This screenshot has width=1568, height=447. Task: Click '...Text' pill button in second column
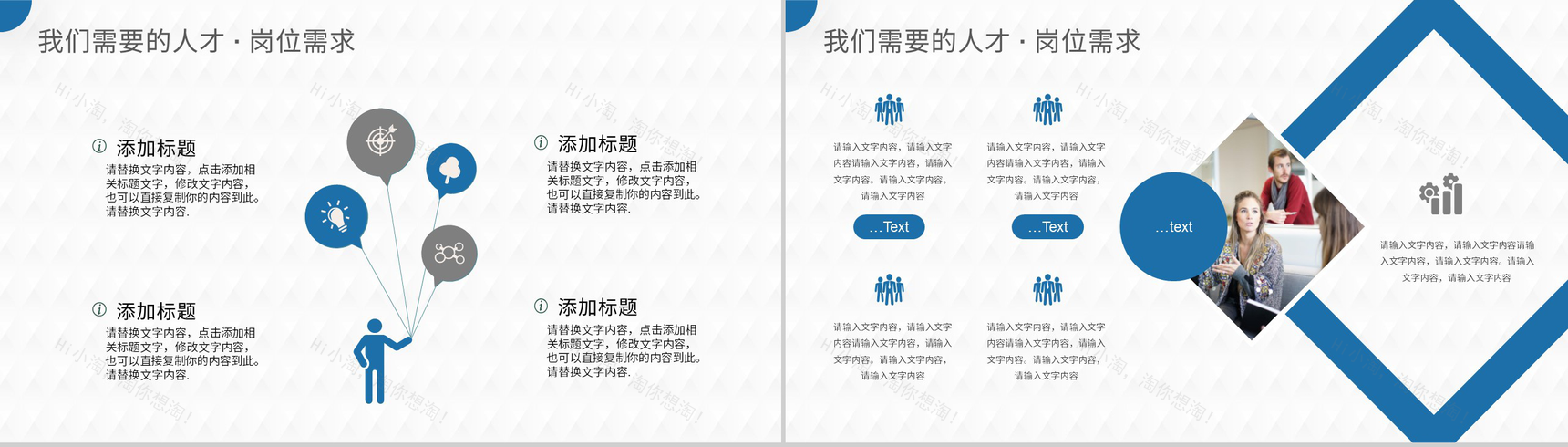(1047, 227)
